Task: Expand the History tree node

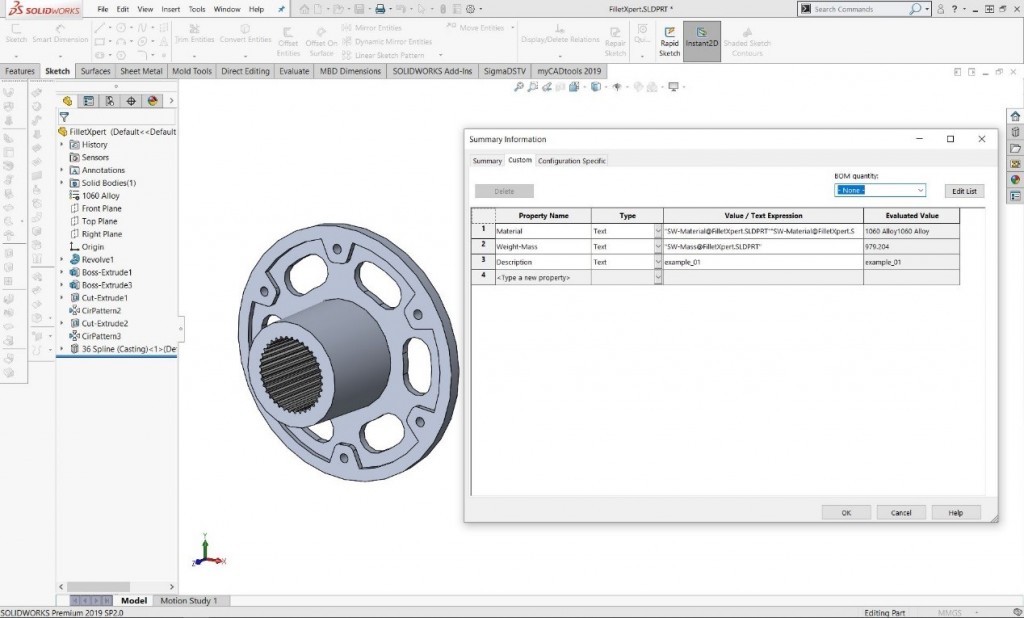Action: tap(62, 144)
